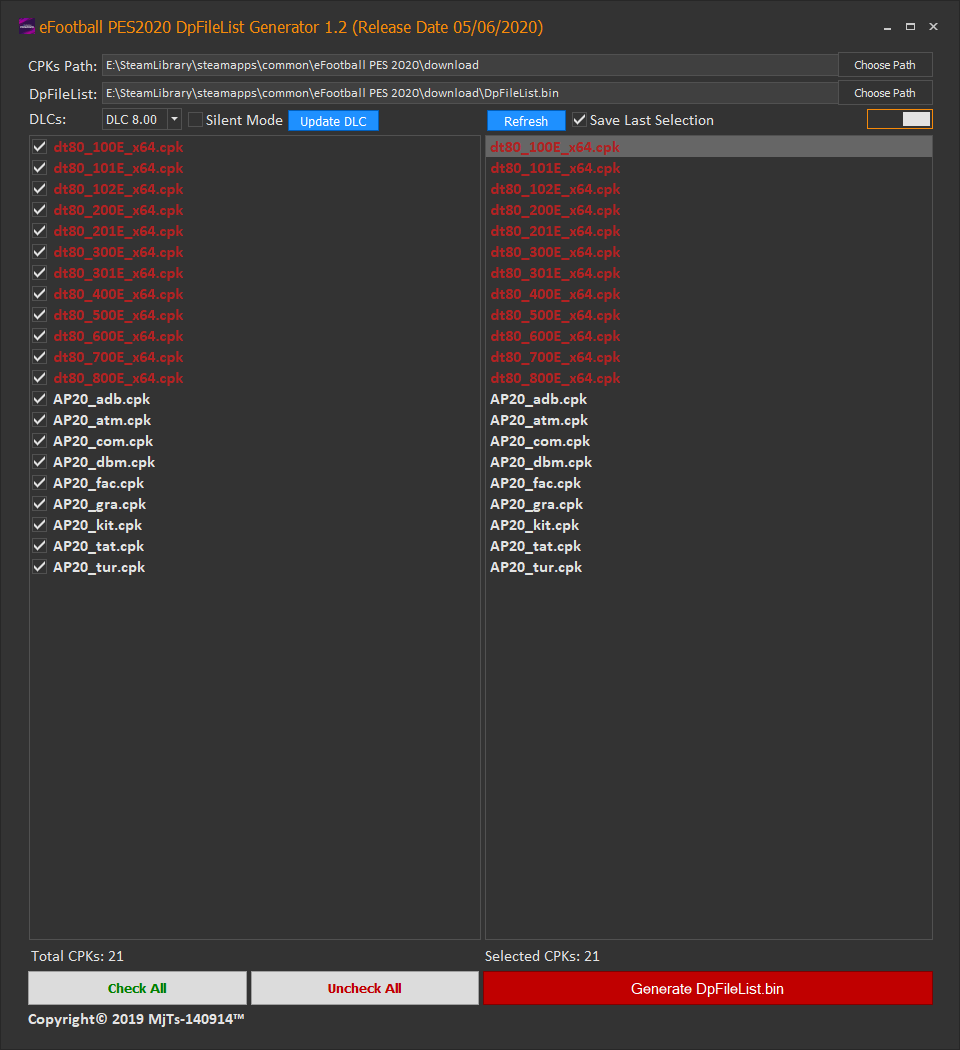
Task: Select AP20_gra.cpk in right list
Action: (x=709, y=504)
